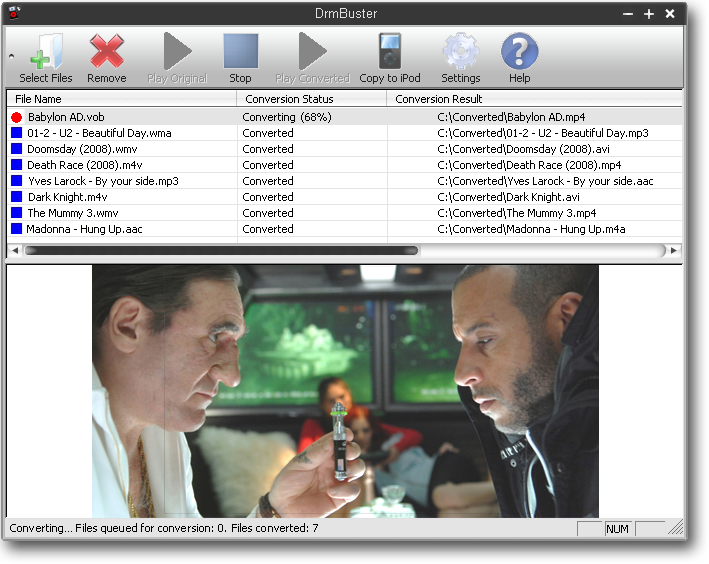Click result path C:\Converted\Dark Knight.avi
Viewport: 709px width, 564px height.
click(509, 197)
